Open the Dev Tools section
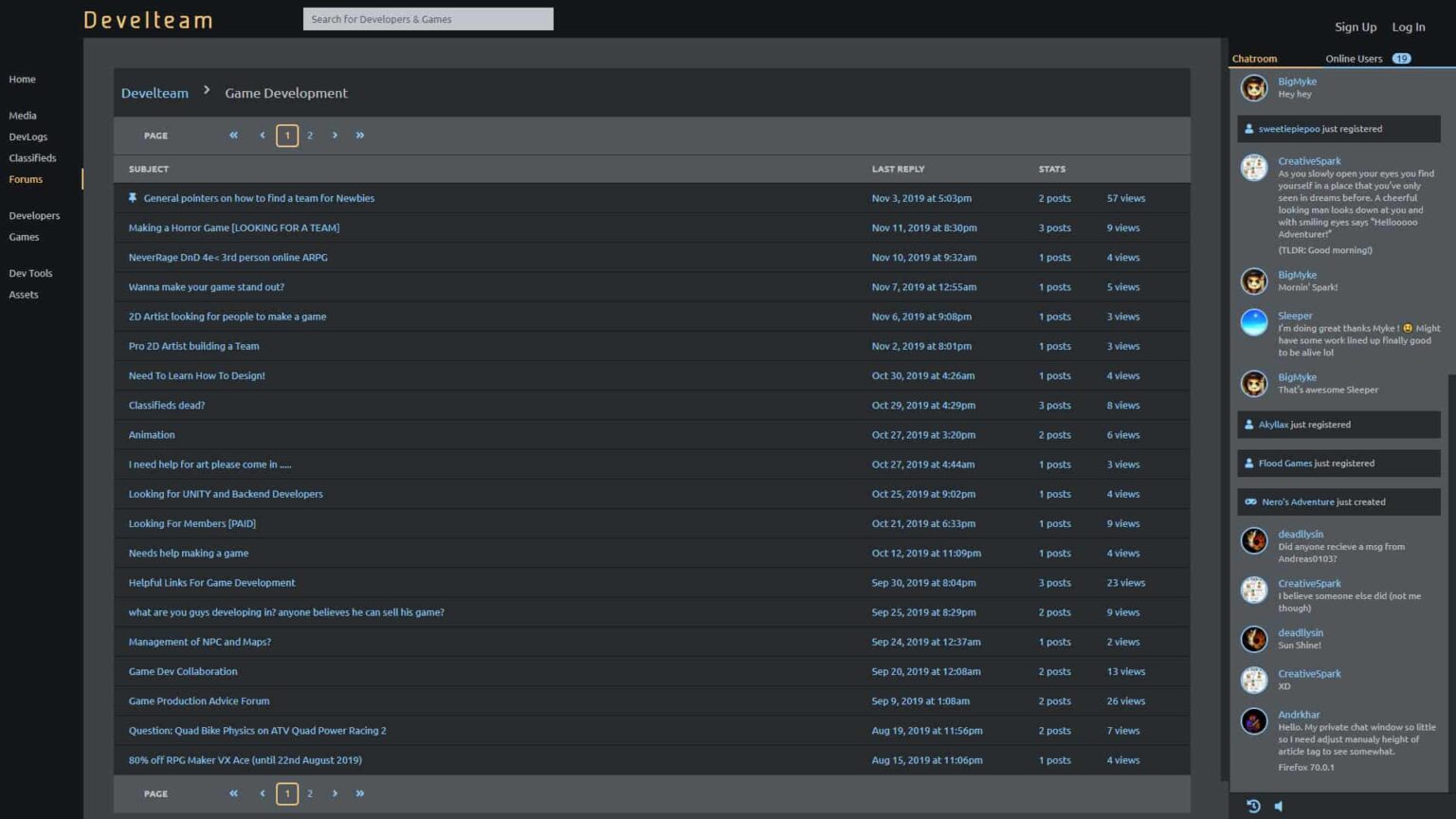Viewport: 1456px width, 819px height. tap(30, 273)
